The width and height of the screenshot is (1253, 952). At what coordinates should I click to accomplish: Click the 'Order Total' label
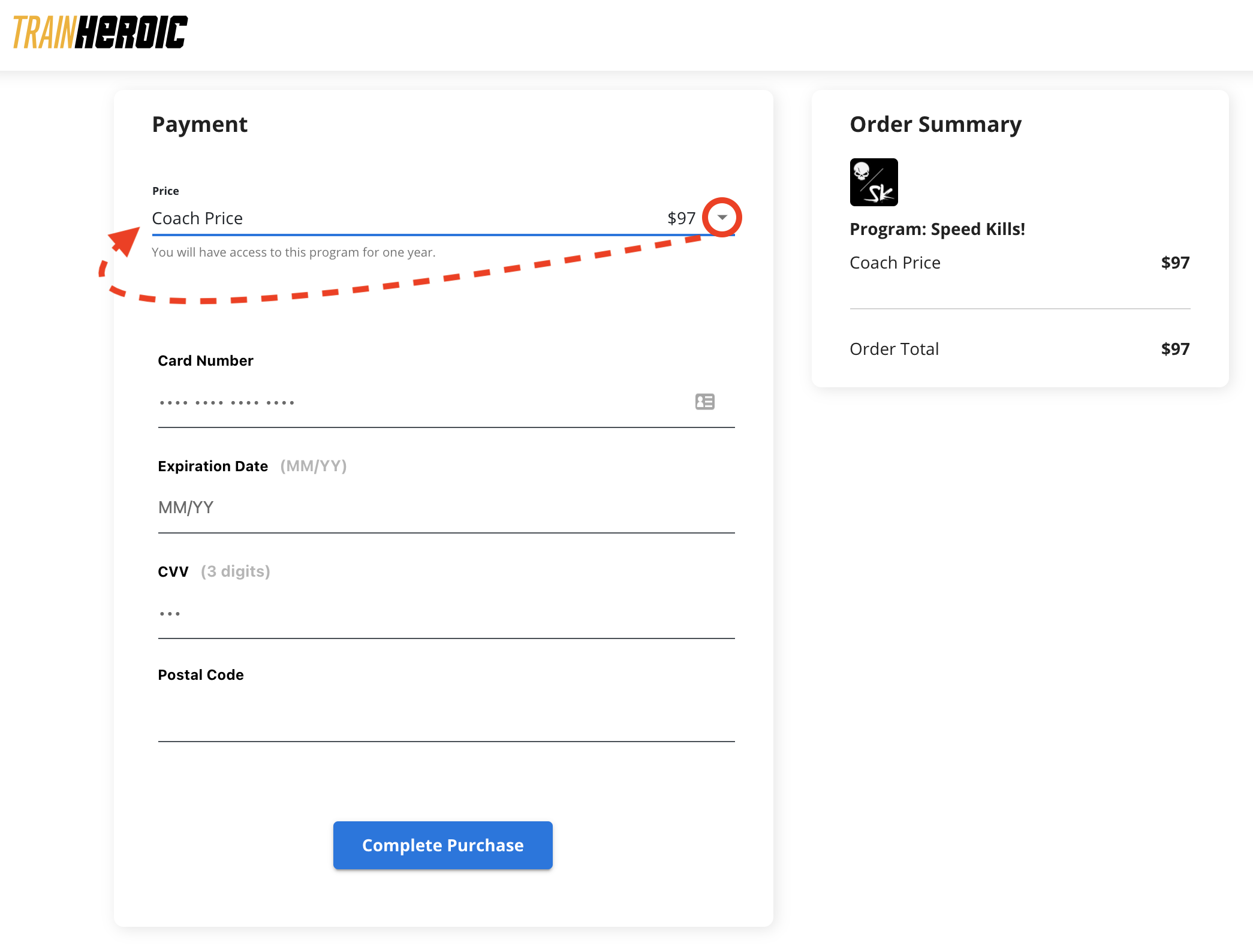tap(894, 349)
